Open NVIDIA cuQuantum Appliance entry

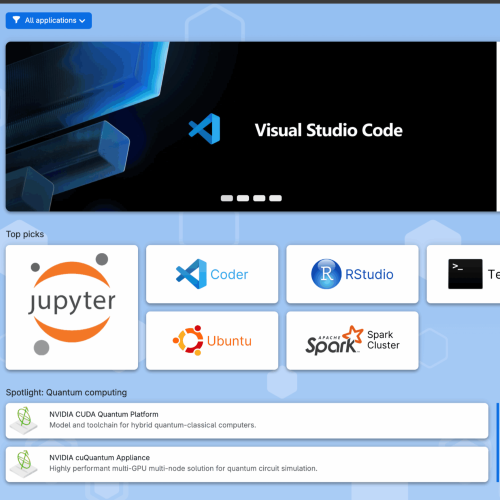[x=247, y=464]
